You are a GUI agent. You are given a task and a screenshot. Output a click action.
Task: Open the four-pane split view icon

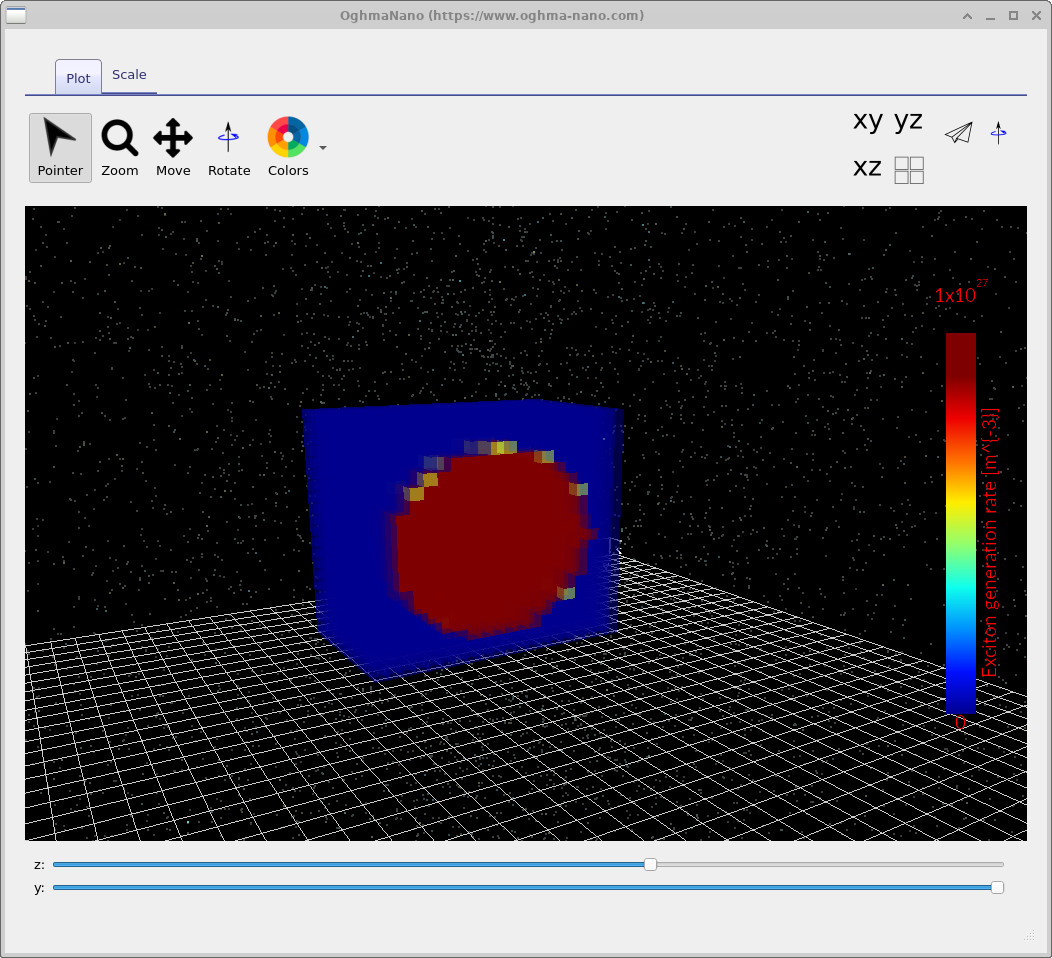(x=908, y=170)
